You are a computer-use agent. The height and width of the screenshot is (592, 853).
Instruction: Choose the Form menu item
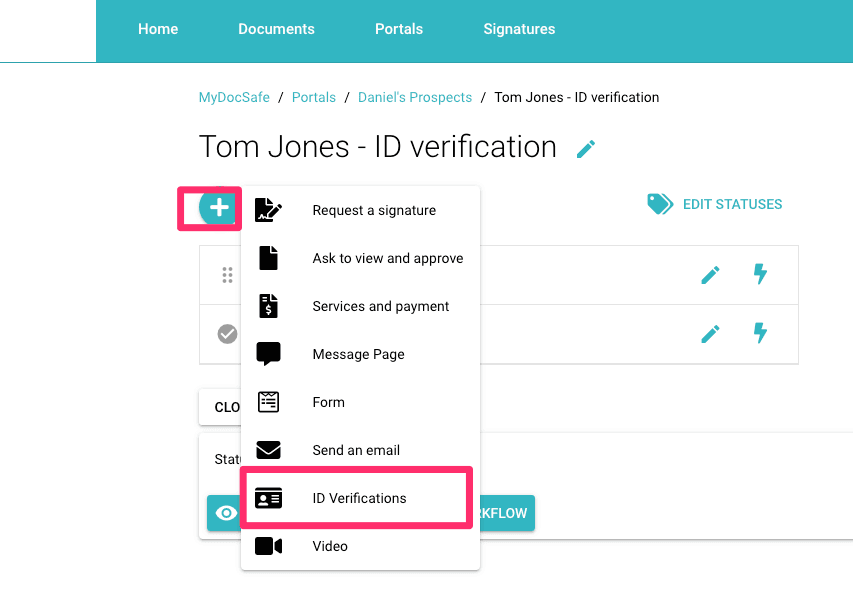[x=328, y=402]
